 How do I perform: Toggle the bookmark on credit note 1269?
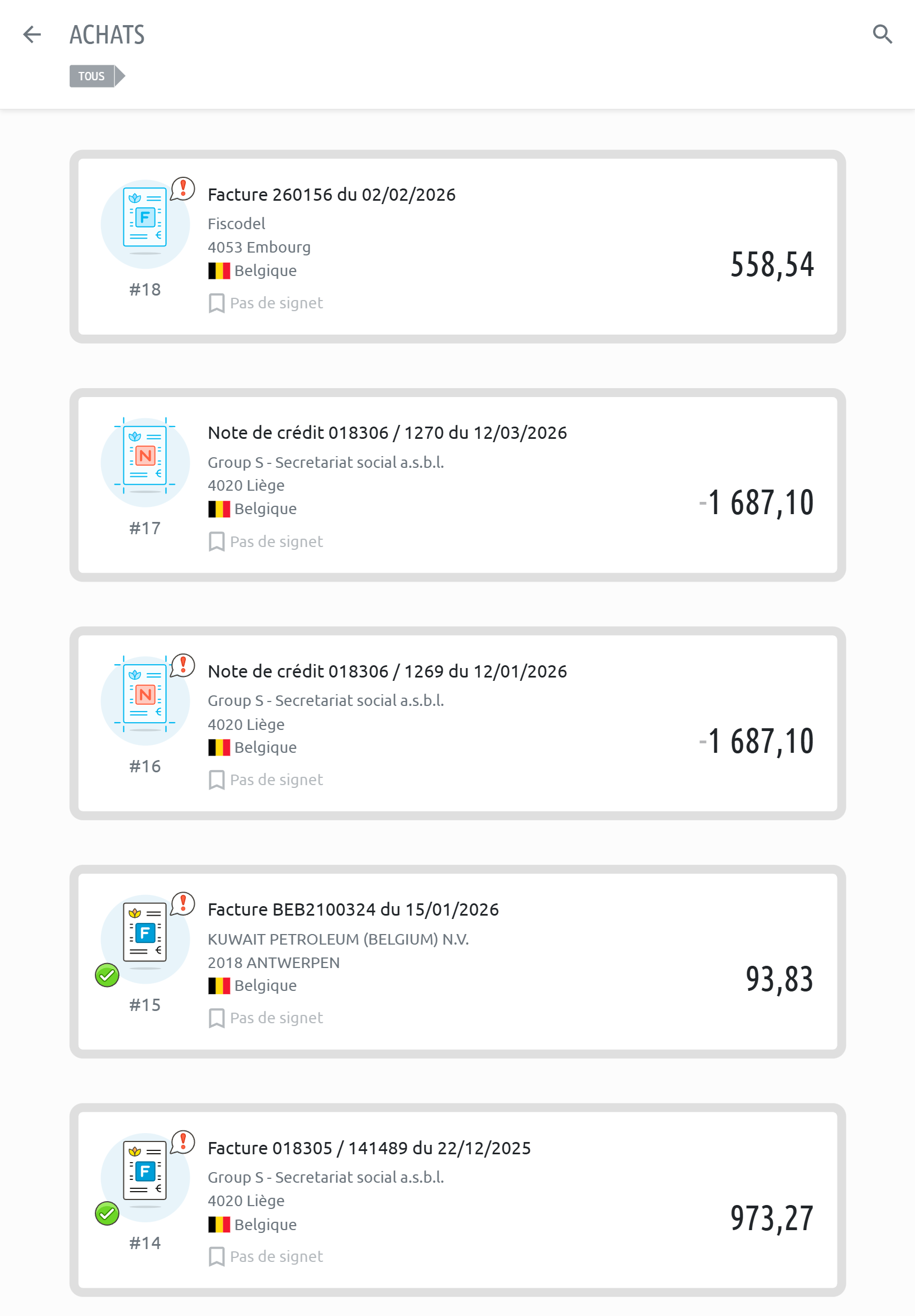click(x=216, y=780)
